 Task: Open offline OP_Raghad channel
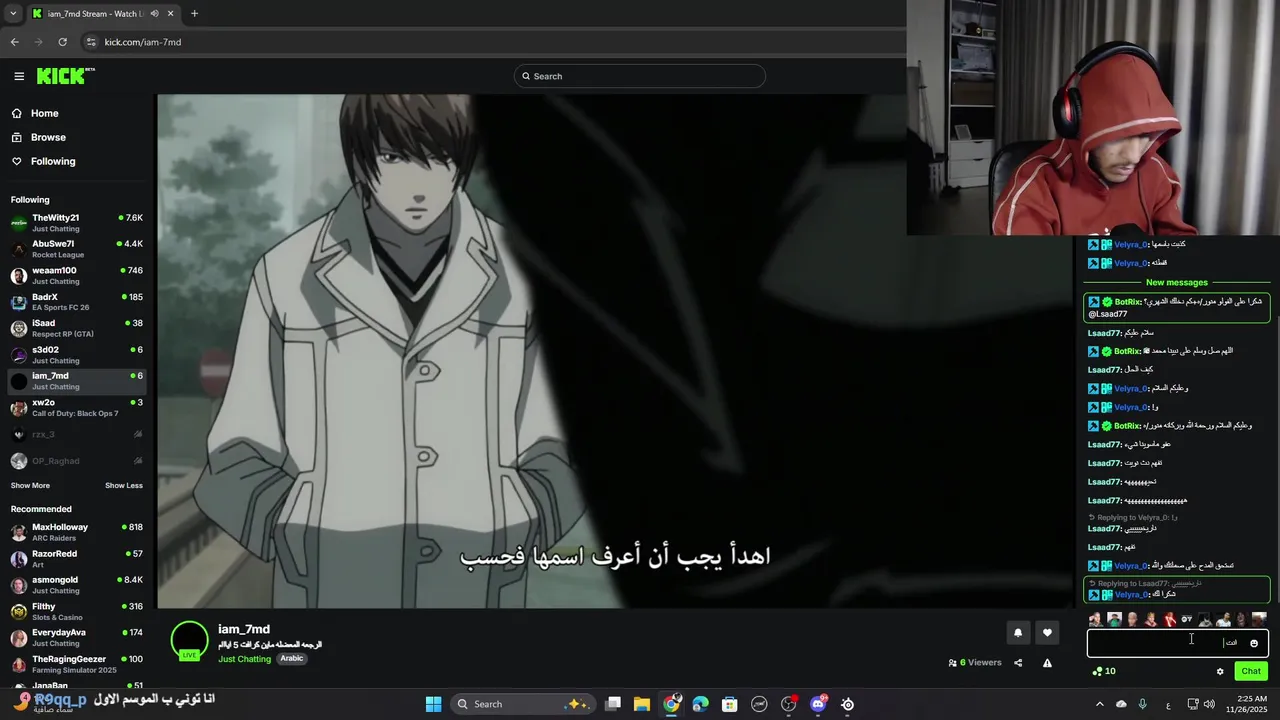coord(77,461)
